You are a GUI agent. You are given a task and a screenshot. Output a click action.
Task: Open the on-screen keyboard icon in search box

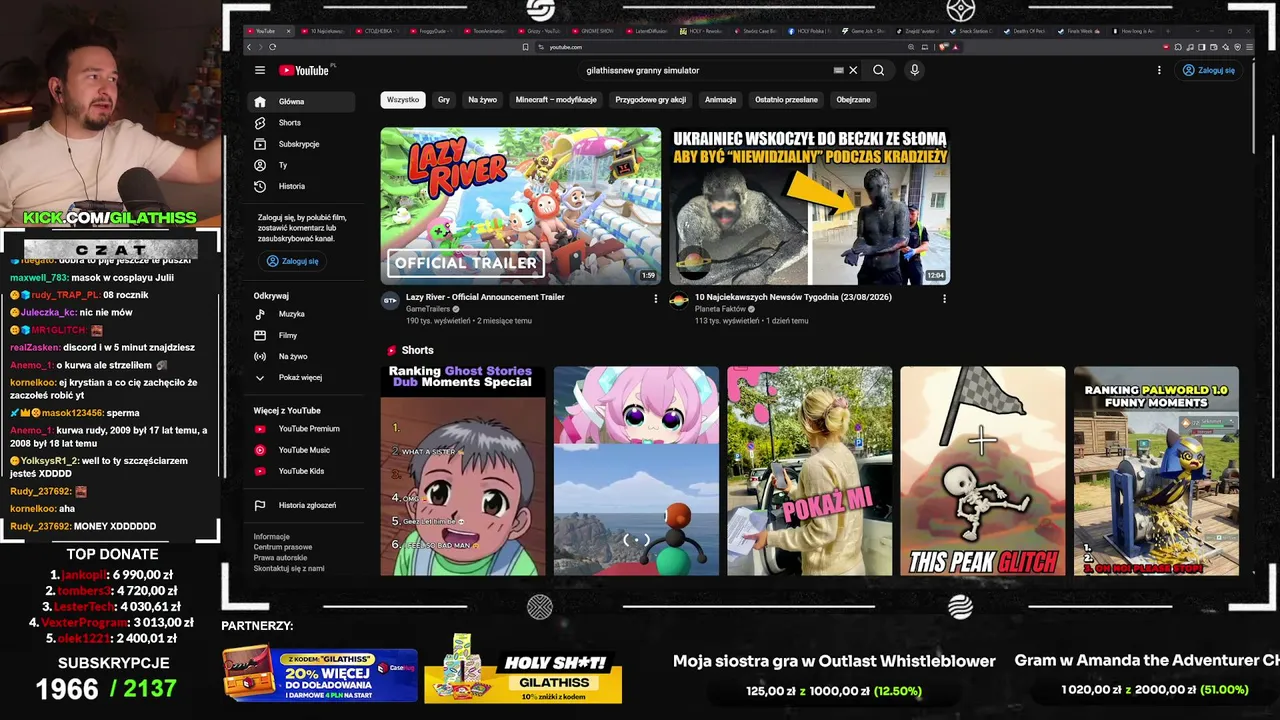[839, 70]
